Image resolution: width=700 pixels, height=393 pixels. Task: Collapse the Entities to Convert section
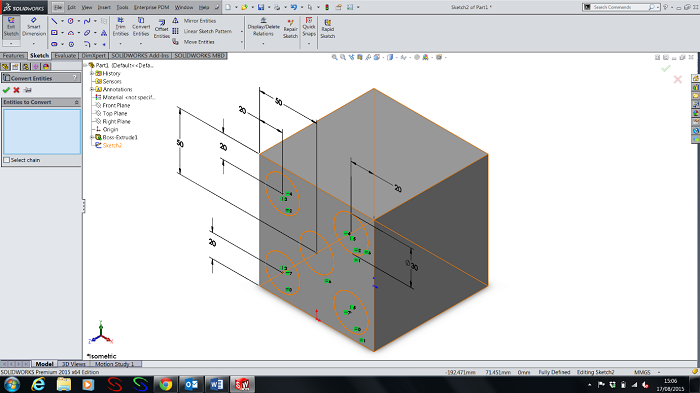(76, 102)
